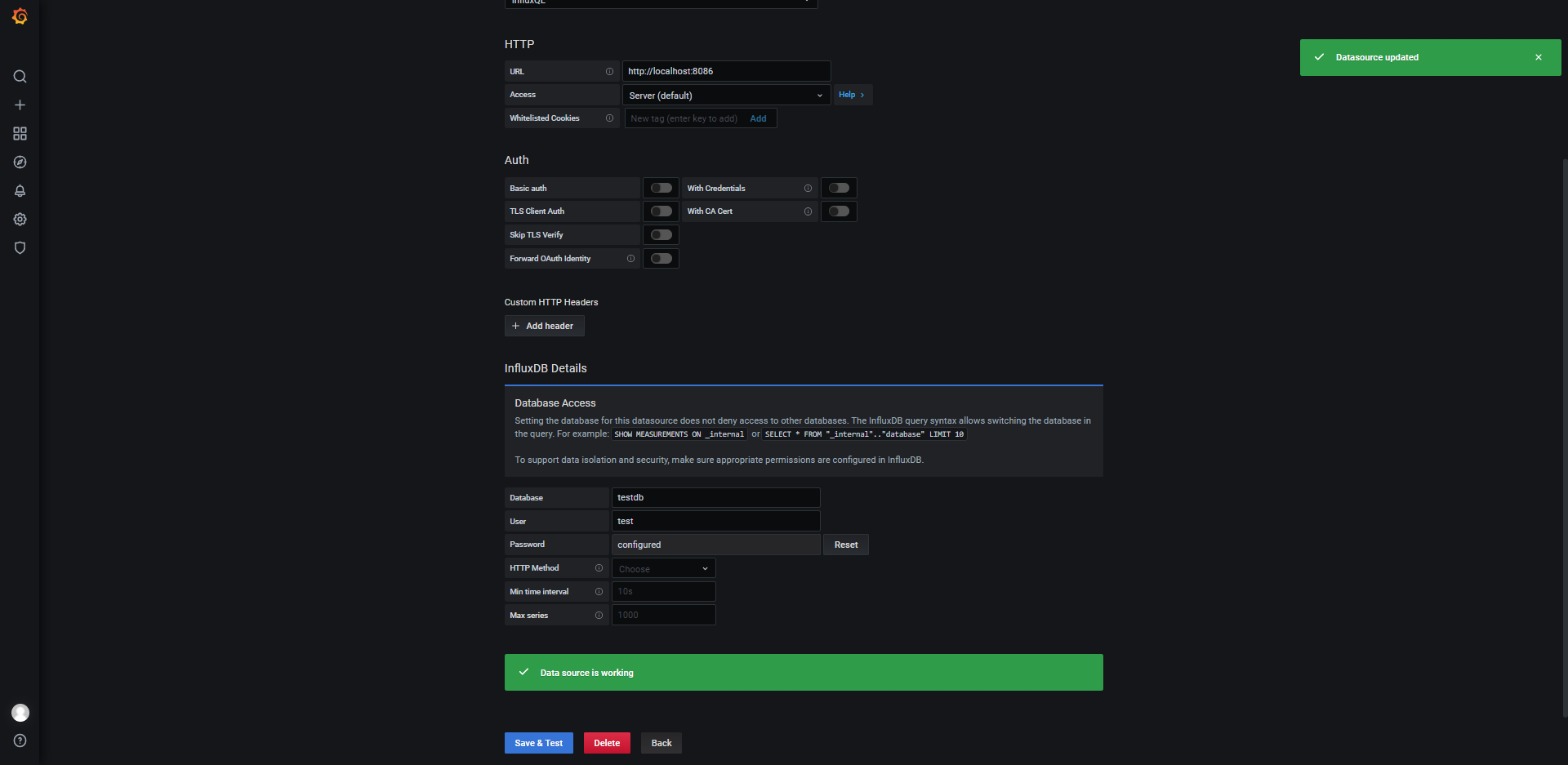Click the page vertical scrollbar
Screen dimensions: 1568x765
1564,437
